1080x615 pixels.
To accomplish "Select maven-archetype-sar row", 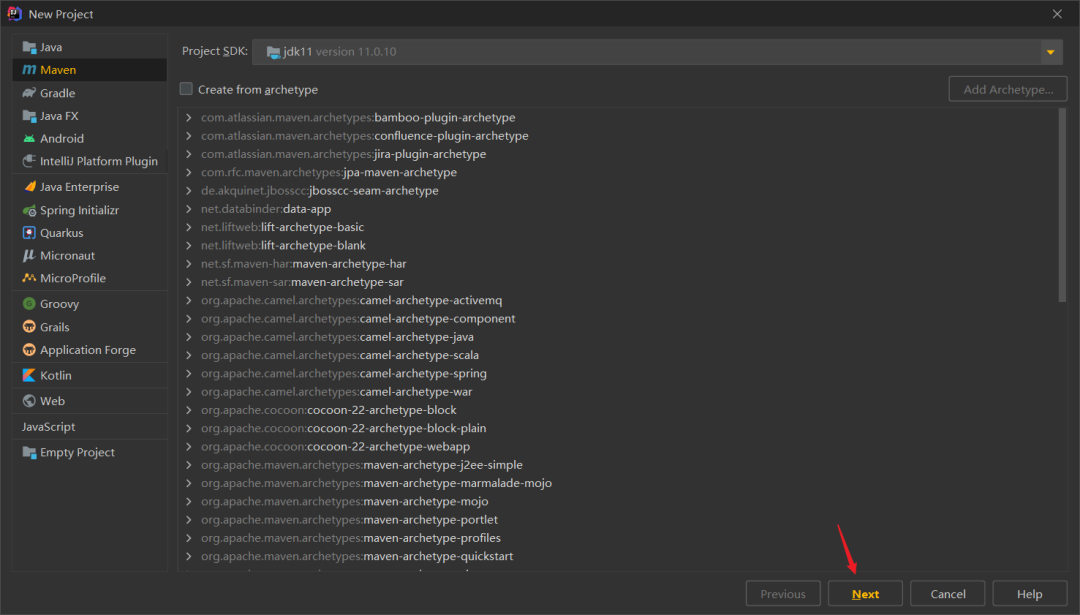I will (619, 282).
